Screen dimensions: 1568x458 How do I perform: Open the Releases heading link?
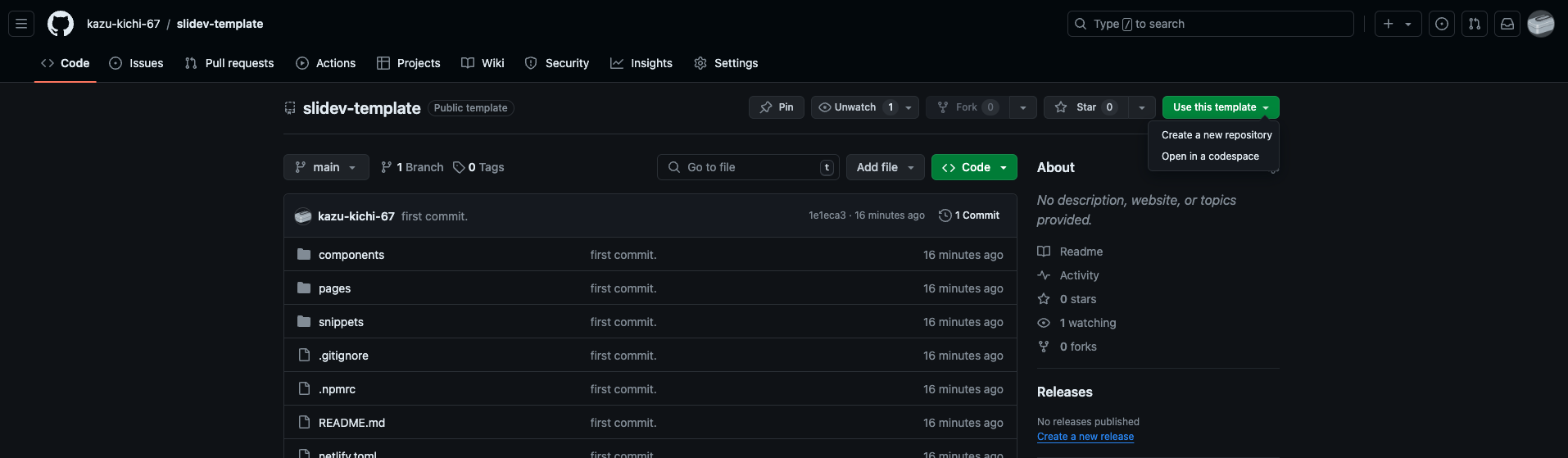point(1065,392)
